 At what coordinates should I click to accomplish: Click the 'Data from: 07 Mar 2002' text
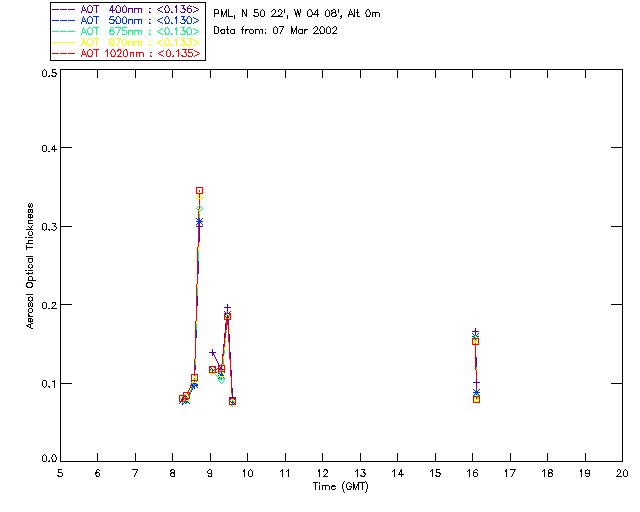[x=276, y=31]
